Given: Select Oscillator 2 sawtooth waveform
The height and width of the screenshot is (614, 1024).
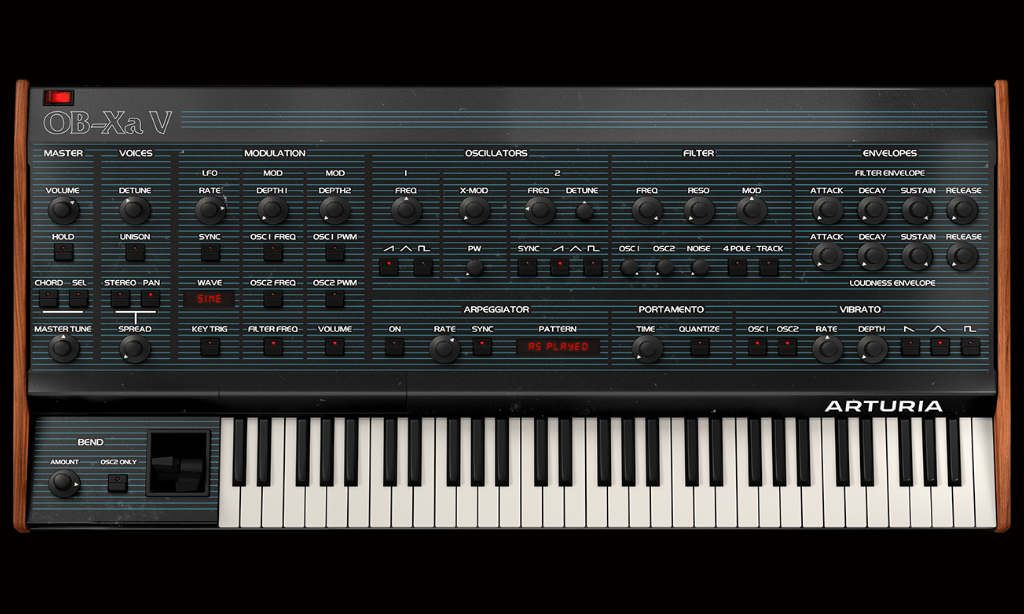Looking at the screenshot, I should (x=560, y=267).
